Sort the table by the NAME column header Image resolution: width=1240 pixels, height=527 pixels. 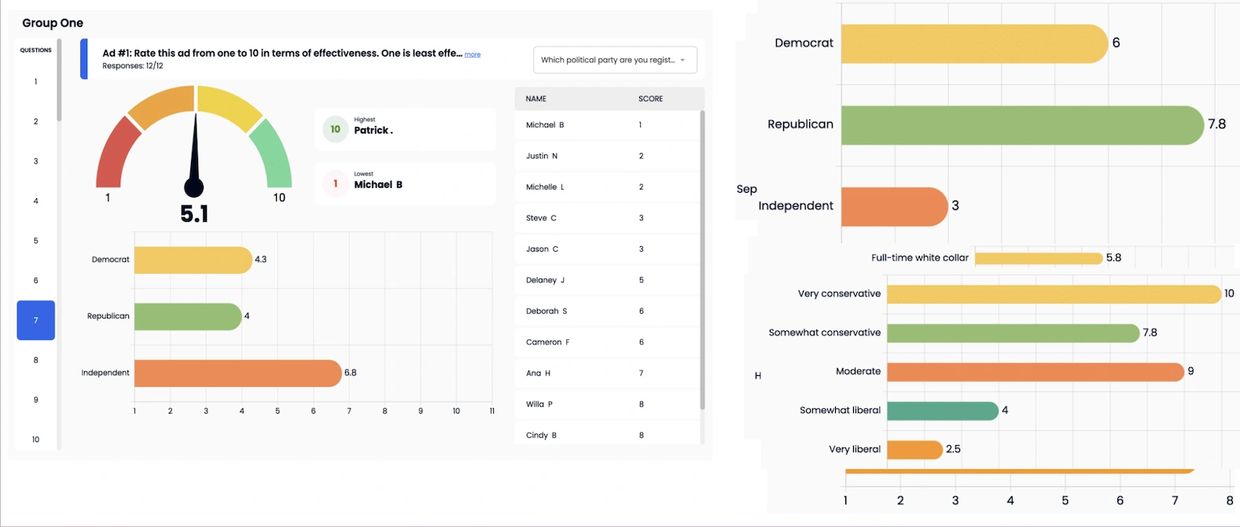pos(536,99)
